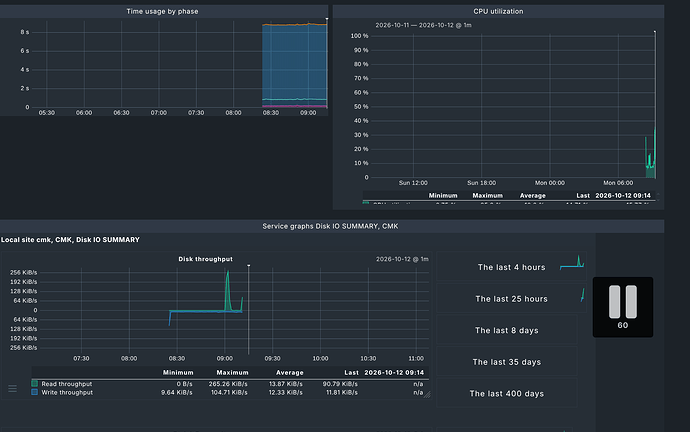
Task: Click the Read throughput green legend swatch
Action: 34,384
